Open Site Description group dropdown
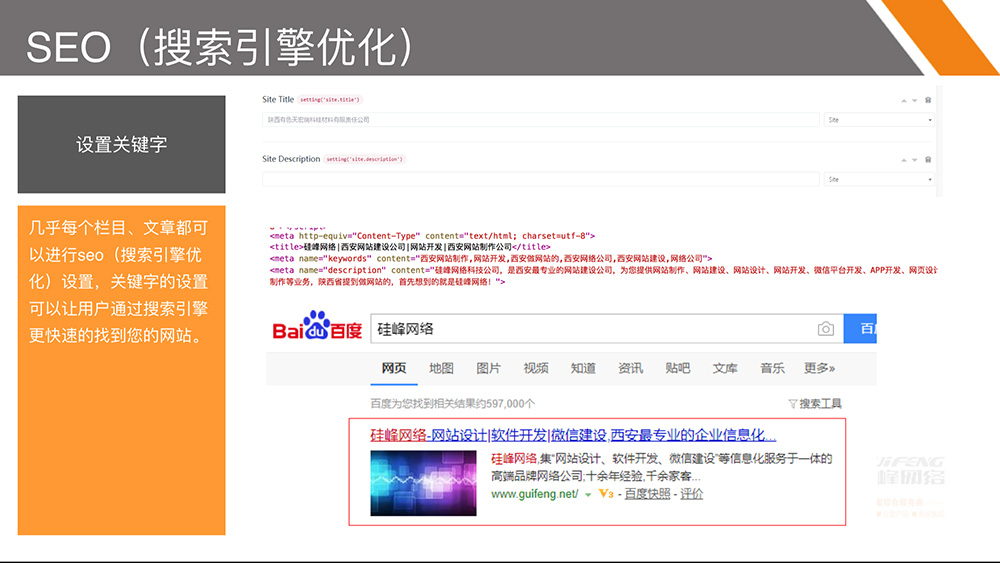The width and height of the screenshot is (1000, 563). coord(879,179)
